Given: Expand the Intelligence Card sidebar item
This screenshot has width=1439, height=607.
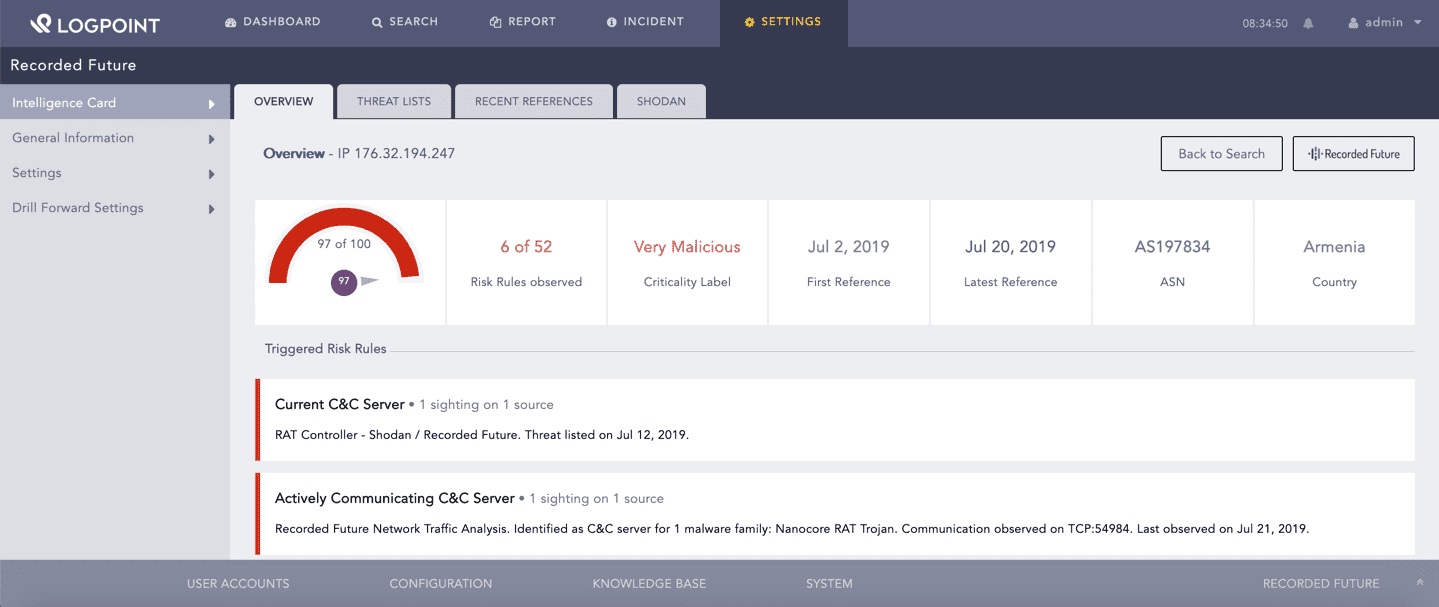Looking at the screenshot, I should (x=115, y=103).
